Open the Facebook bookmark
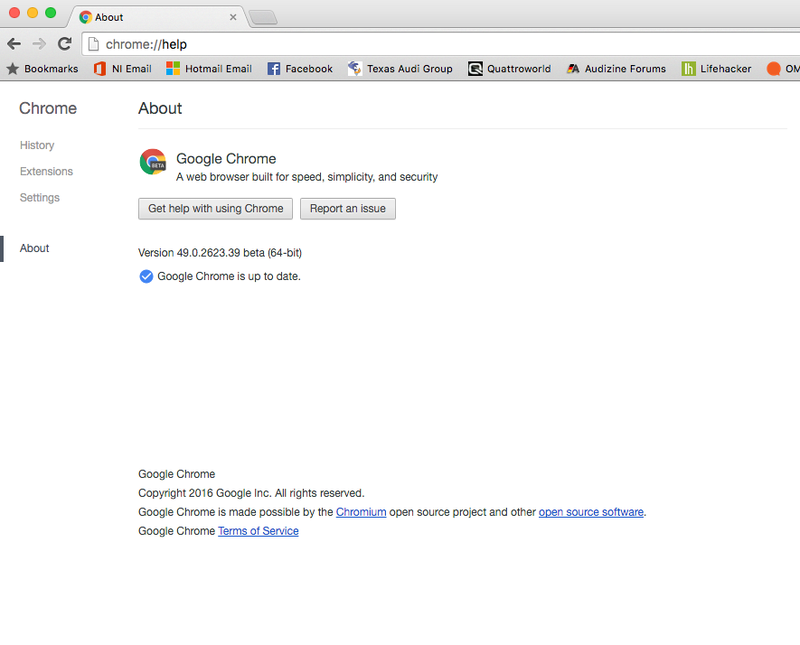 click(300, 68)
